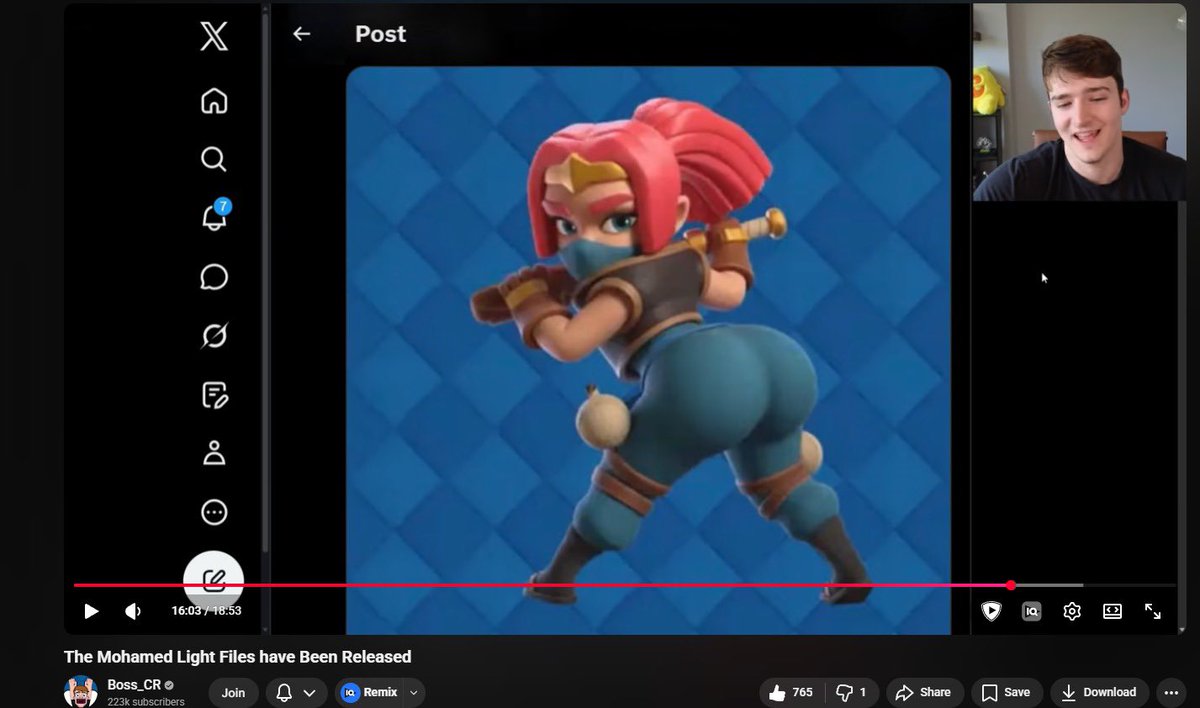Enter fullscreen mode
This screenshot has width=1200, height=708.
tap(1153, 611)
